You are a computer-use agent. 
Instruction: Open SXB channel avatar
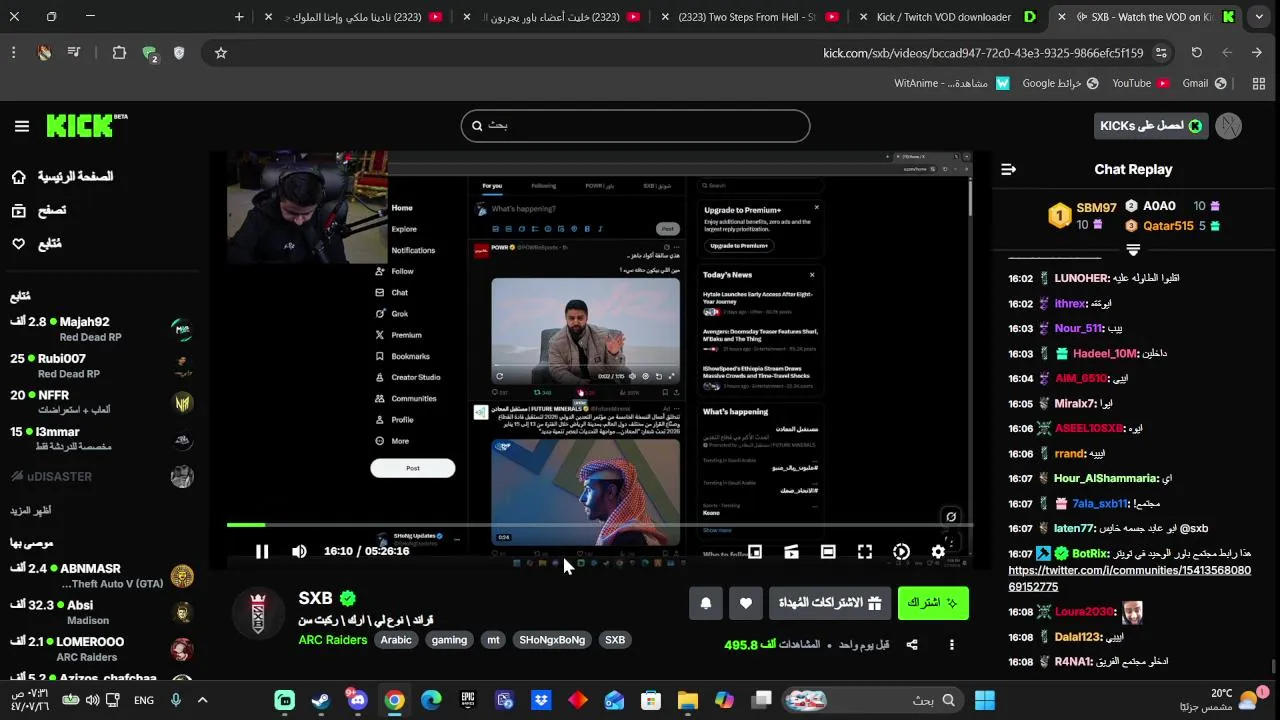(x=258, y=611)
